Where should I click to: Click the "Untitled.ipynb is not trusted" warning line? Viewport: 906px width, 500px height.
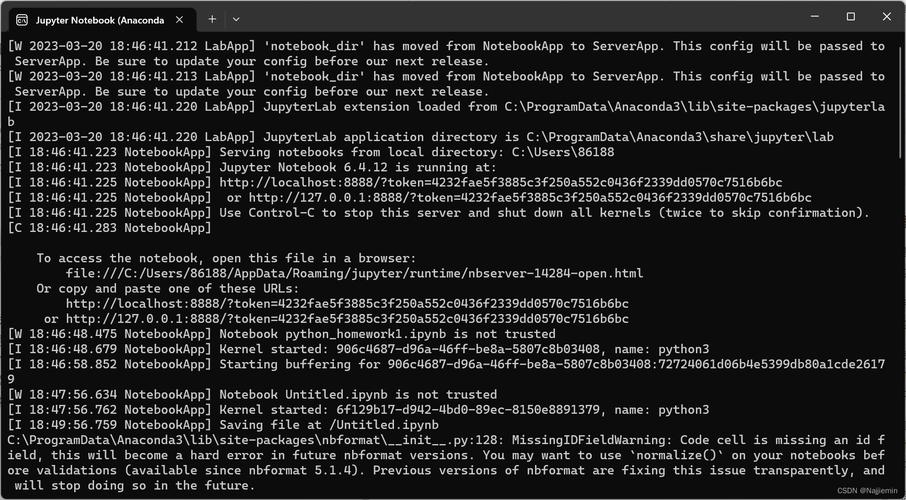pos(358,394)
